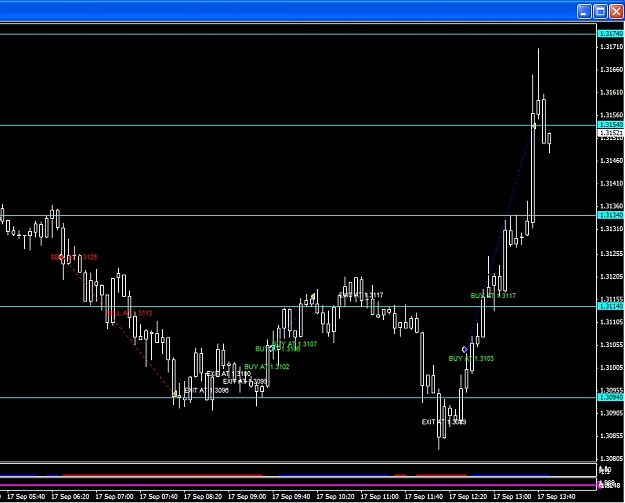Select the 1.31560 value on the price scale
Screen dimensions: 625x503
[x=611, y=115]
